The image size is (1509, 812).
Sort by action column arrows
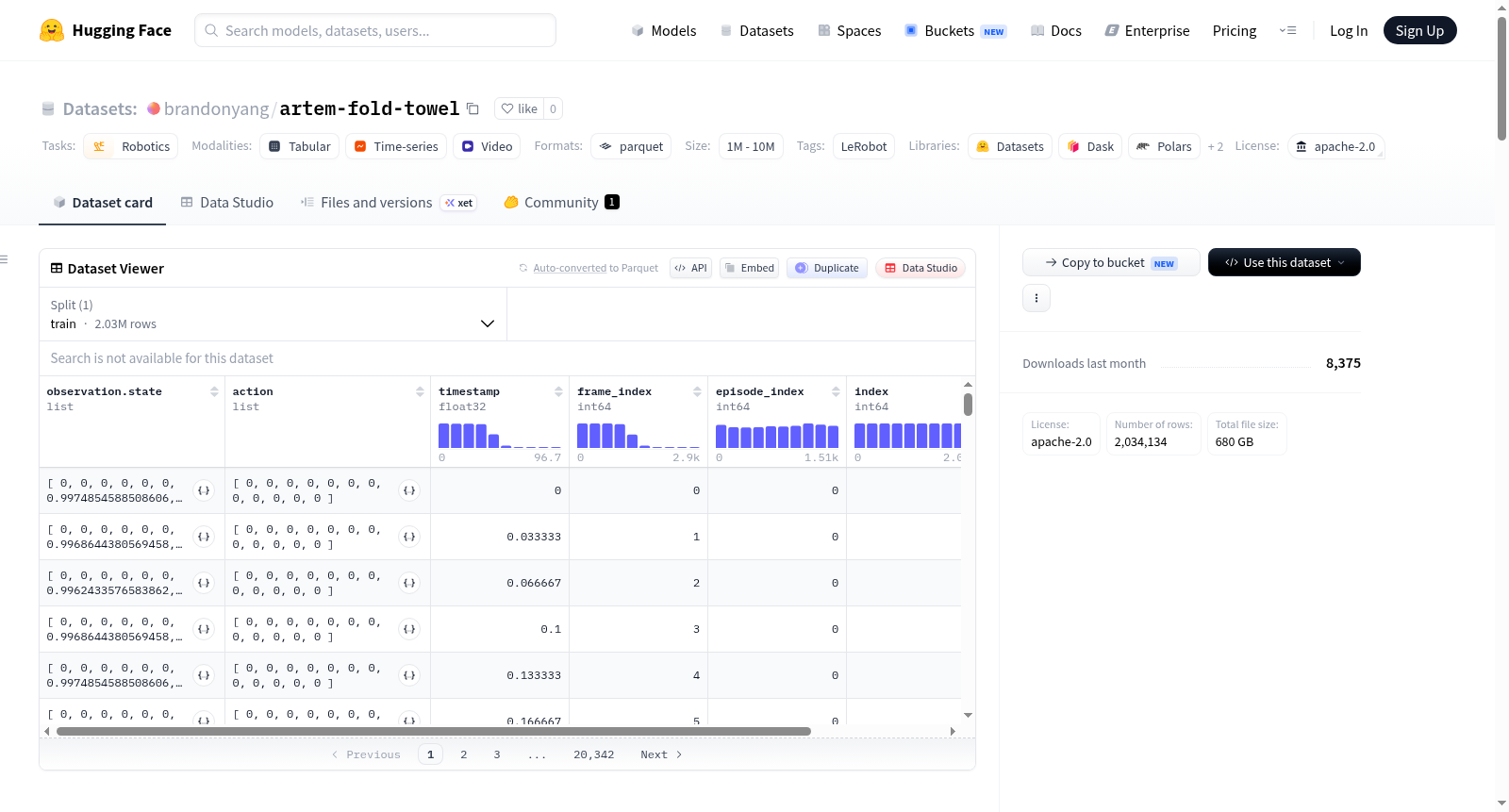tap(420, 391)
